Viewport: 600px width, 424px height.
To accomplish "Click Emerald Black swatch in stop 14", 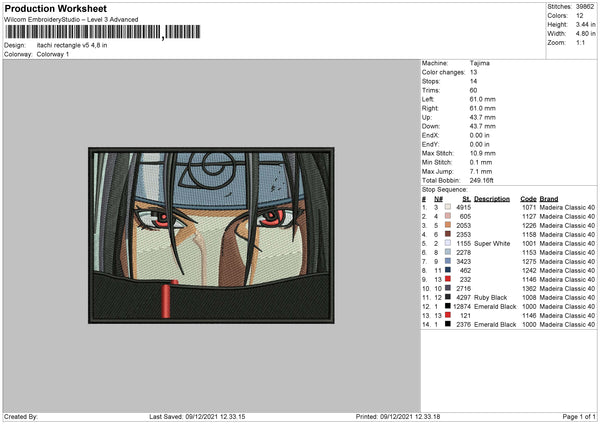I will pos(448,324).
